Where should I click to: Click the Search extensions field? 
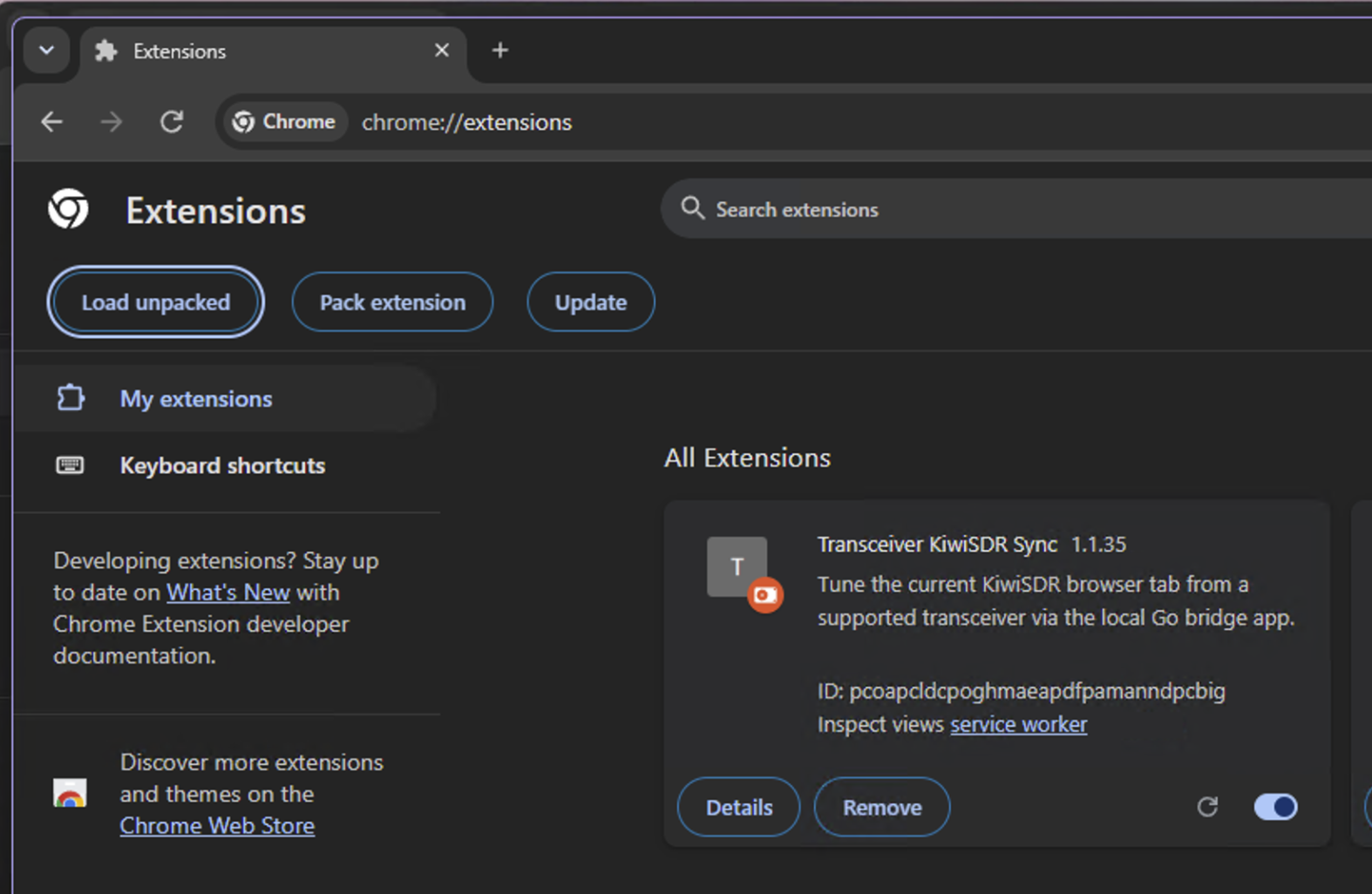[x=1016, y=209]
